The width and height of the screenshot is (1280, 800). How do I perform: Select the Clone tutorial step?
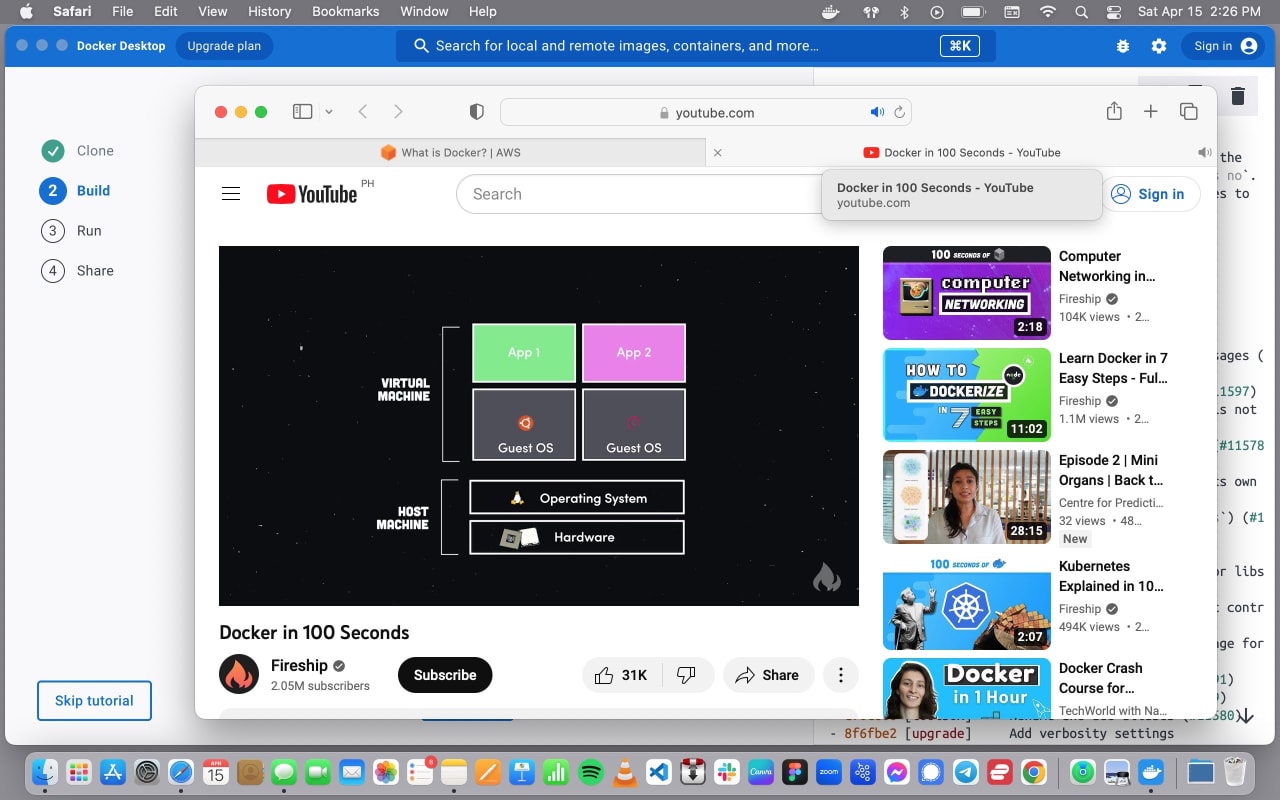click(x=78, y=151)
